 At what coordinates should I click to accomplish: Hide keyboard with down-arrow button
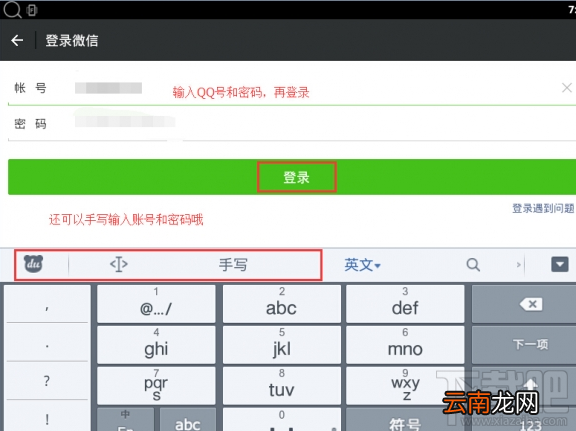(559, 265)
